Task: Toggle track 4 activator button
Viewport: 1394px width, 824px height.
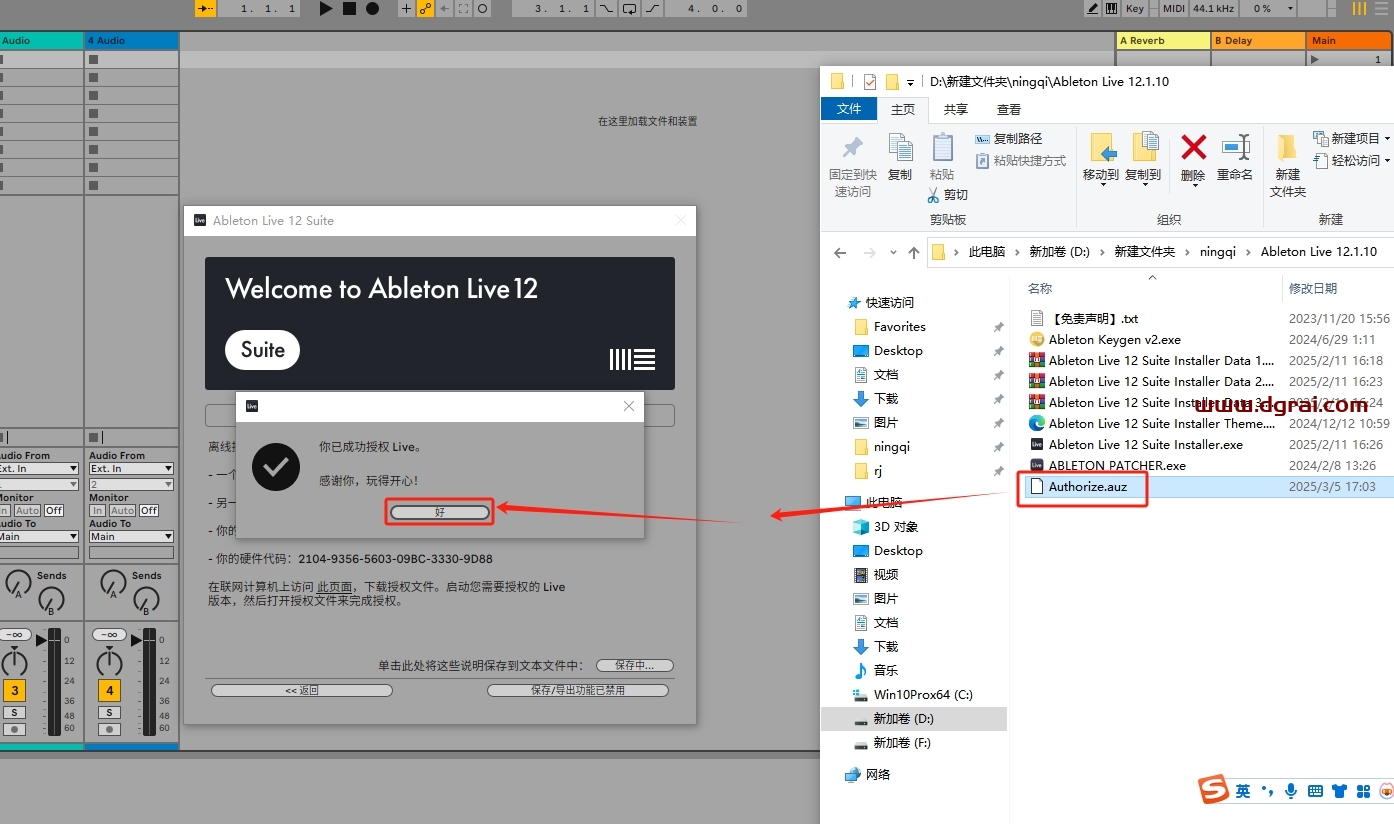Action: coord(109,690)
